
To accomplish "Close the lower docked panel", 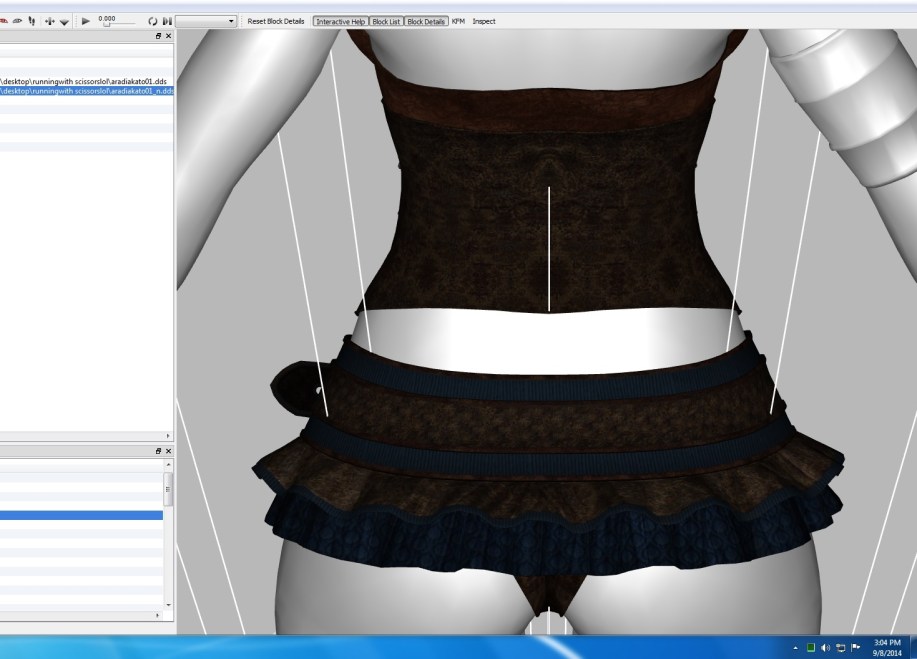I will (x=168, y=451).
